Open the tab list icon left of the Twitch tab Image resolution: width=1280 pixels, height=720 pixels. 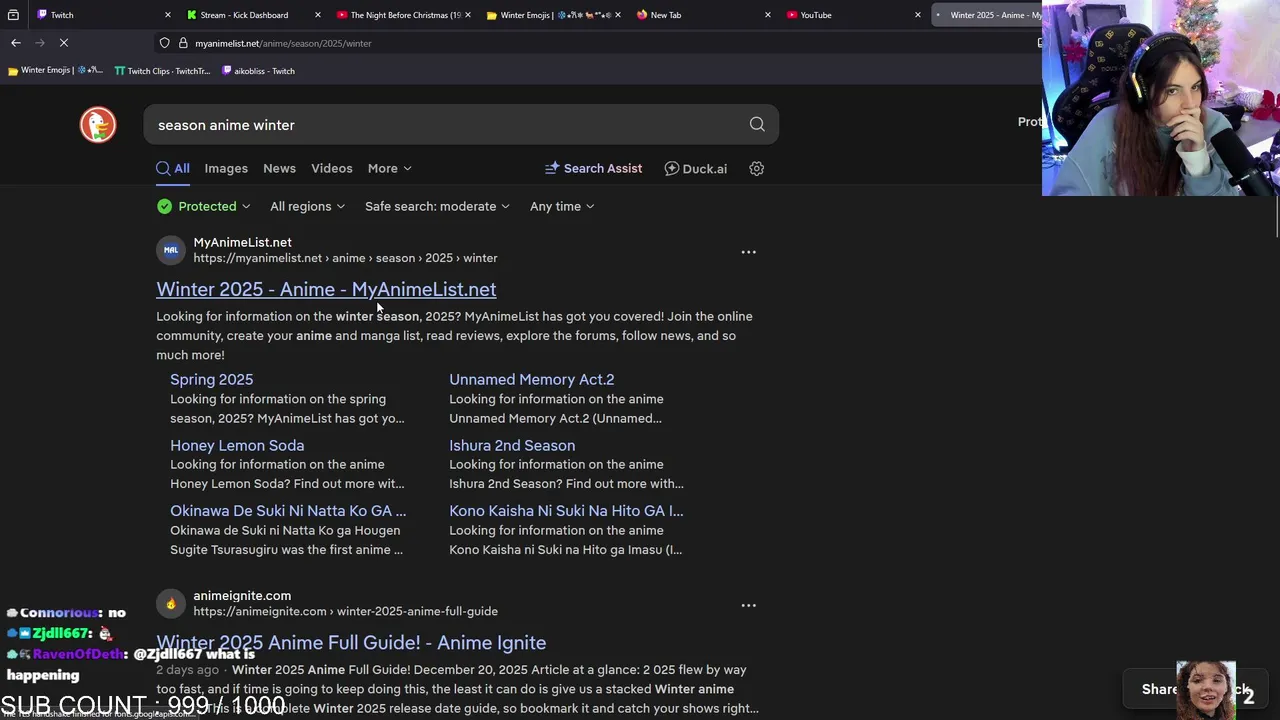pos(13,15)
